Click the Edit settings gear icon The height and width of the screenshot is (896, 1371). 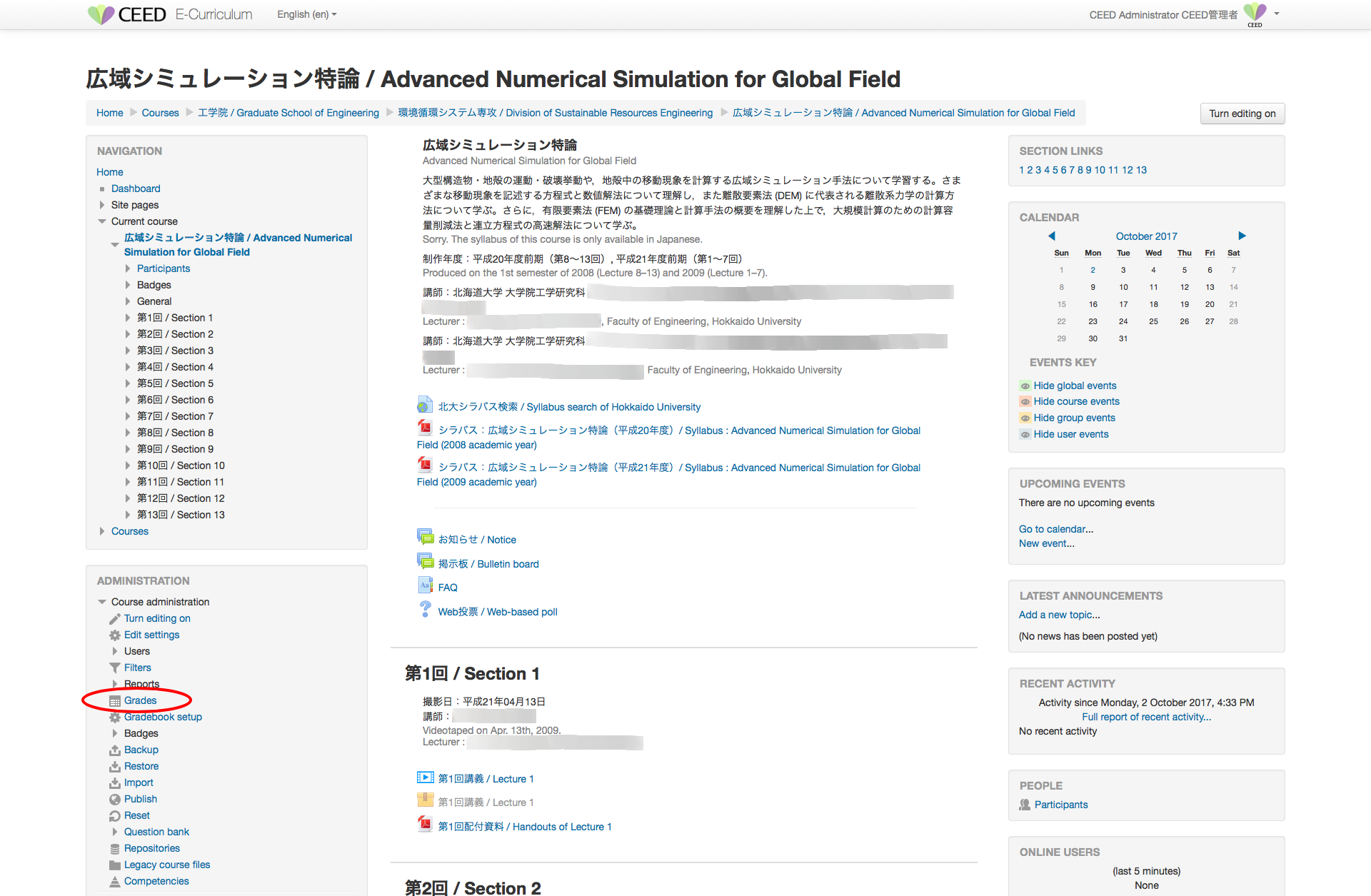tap(114, 635)
